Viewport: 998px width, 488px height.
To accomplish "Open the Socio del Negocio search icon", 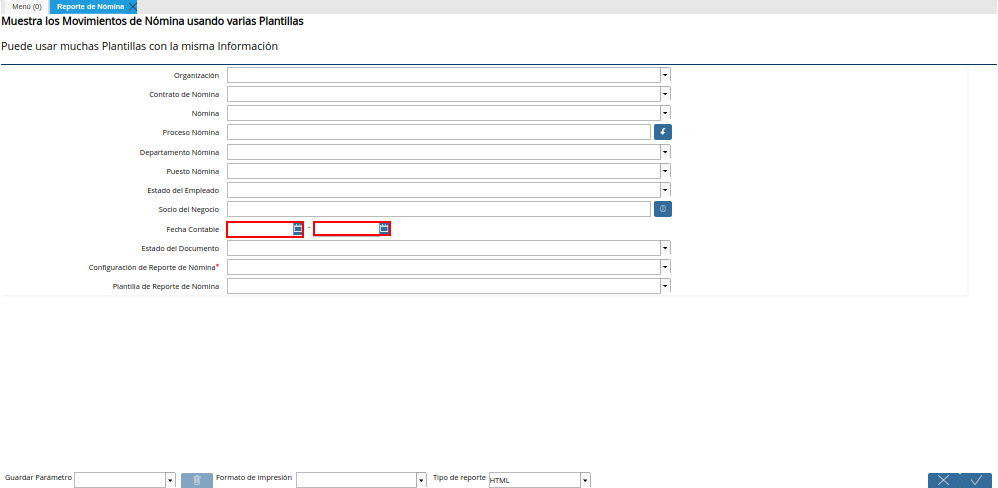I will click(663, 209).
